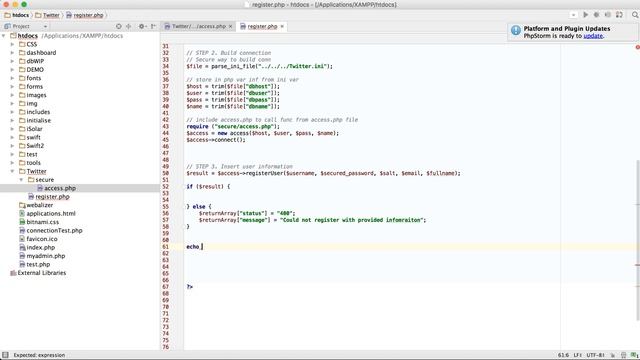Click the Hide Project panel icon

(153, 26)
